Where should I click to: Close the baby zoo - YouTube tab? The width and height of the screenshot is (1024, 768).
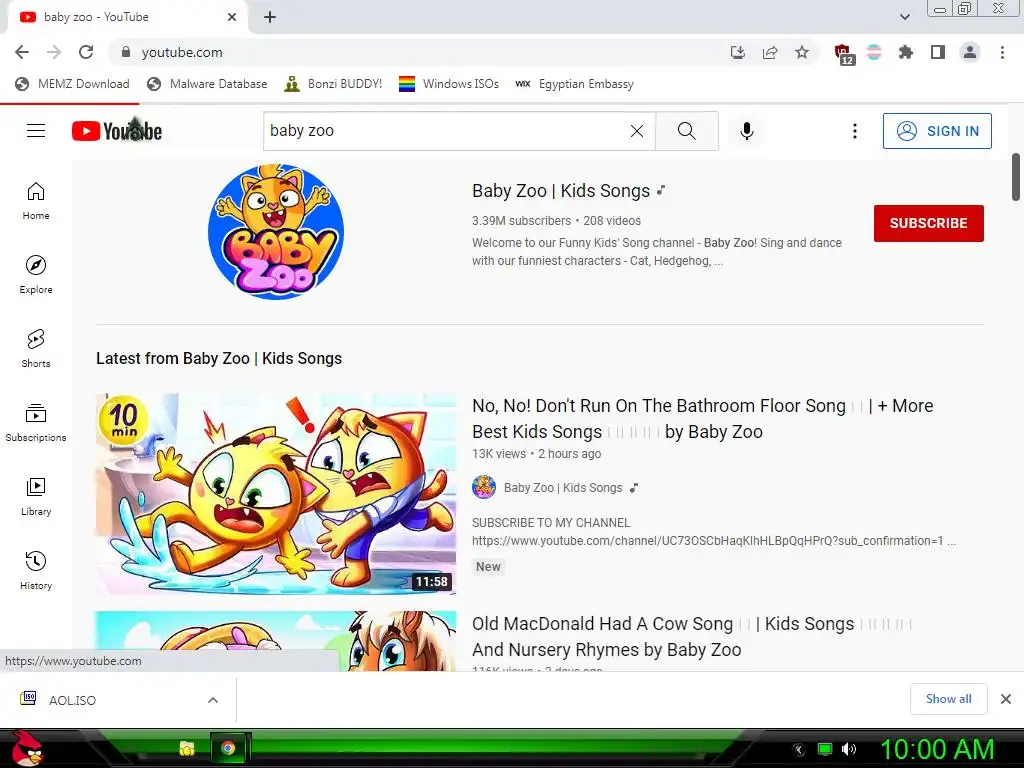pos(232,17)
